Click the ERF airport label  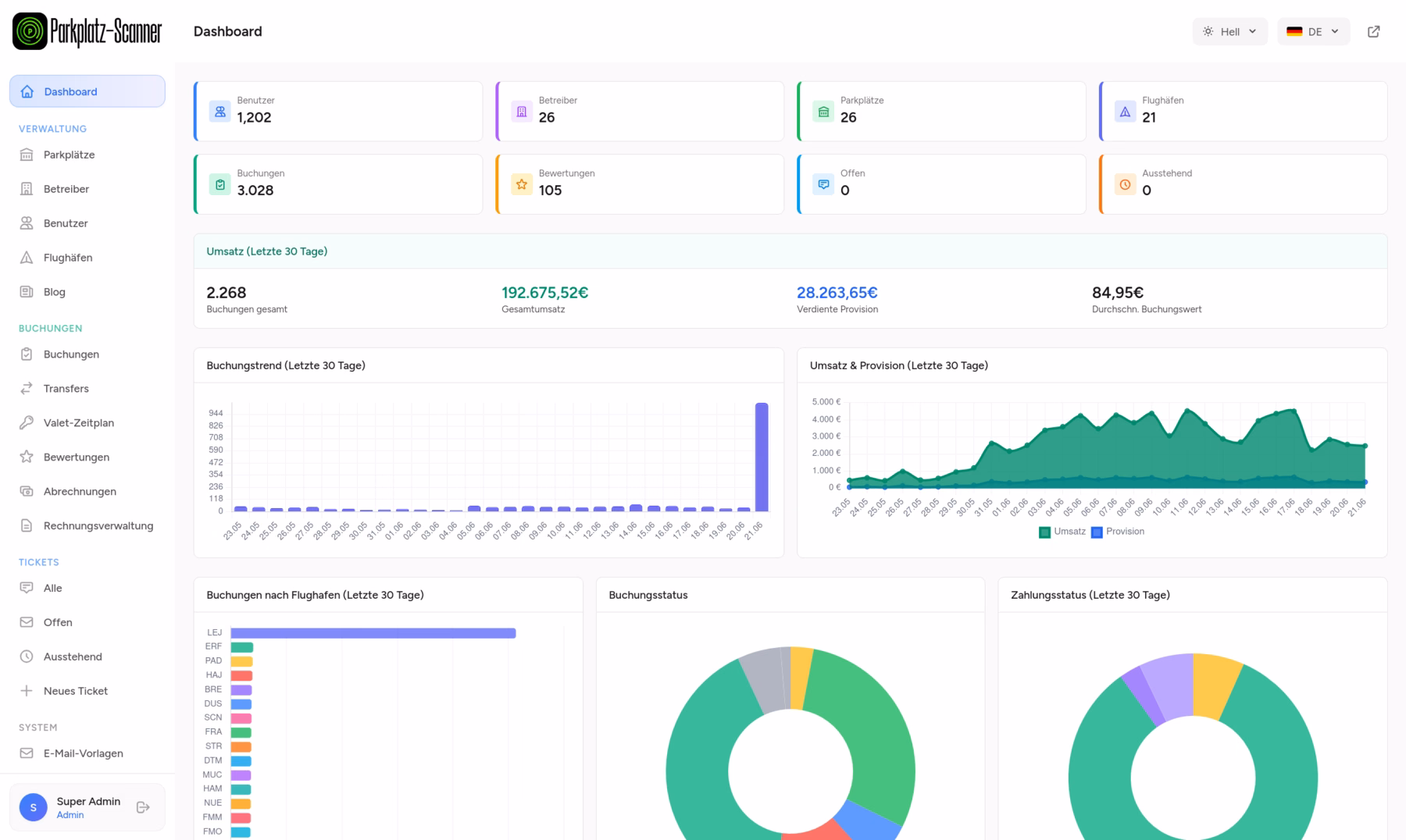pyautogui.click(x=213, y=646)
